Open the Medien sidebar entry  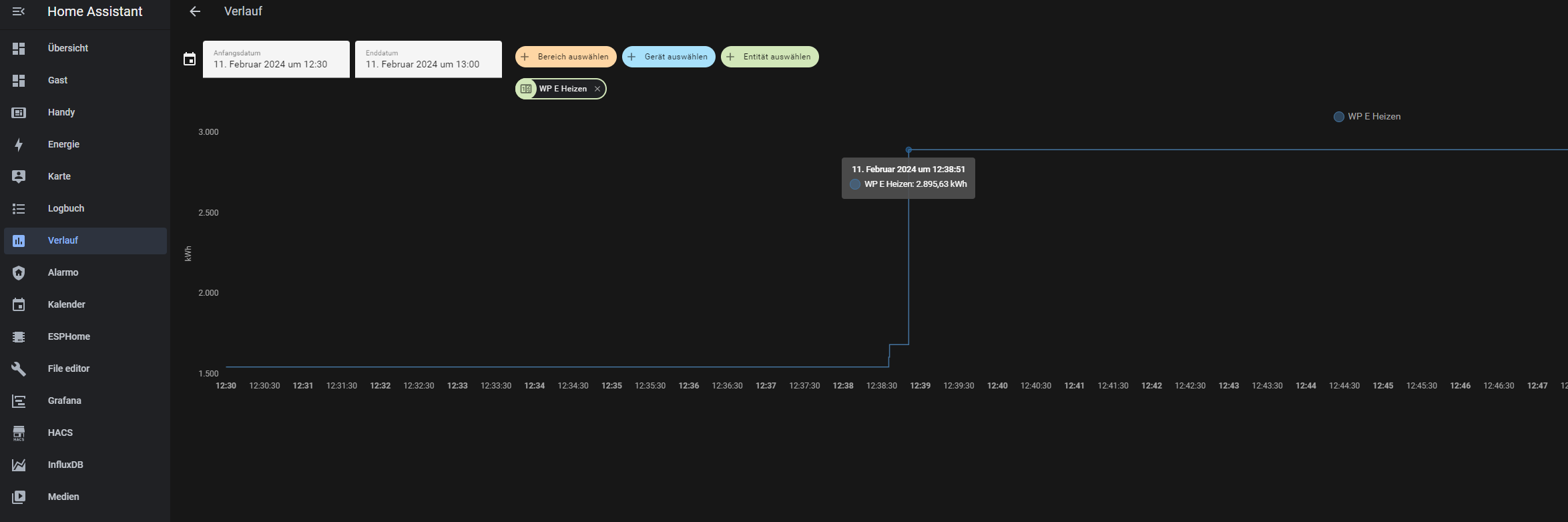coord(63,497)
